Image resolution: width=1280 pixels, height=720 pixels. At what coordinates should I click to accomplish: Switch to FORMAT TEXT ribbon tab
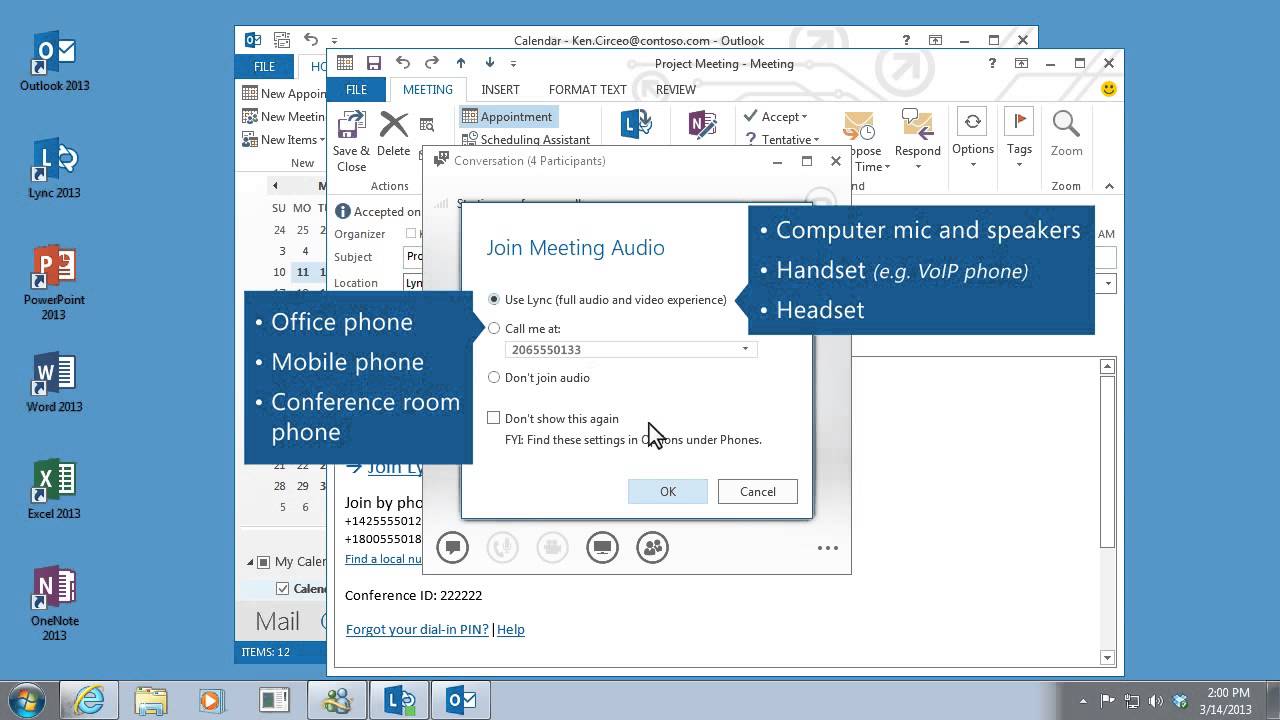coord(588,89)
